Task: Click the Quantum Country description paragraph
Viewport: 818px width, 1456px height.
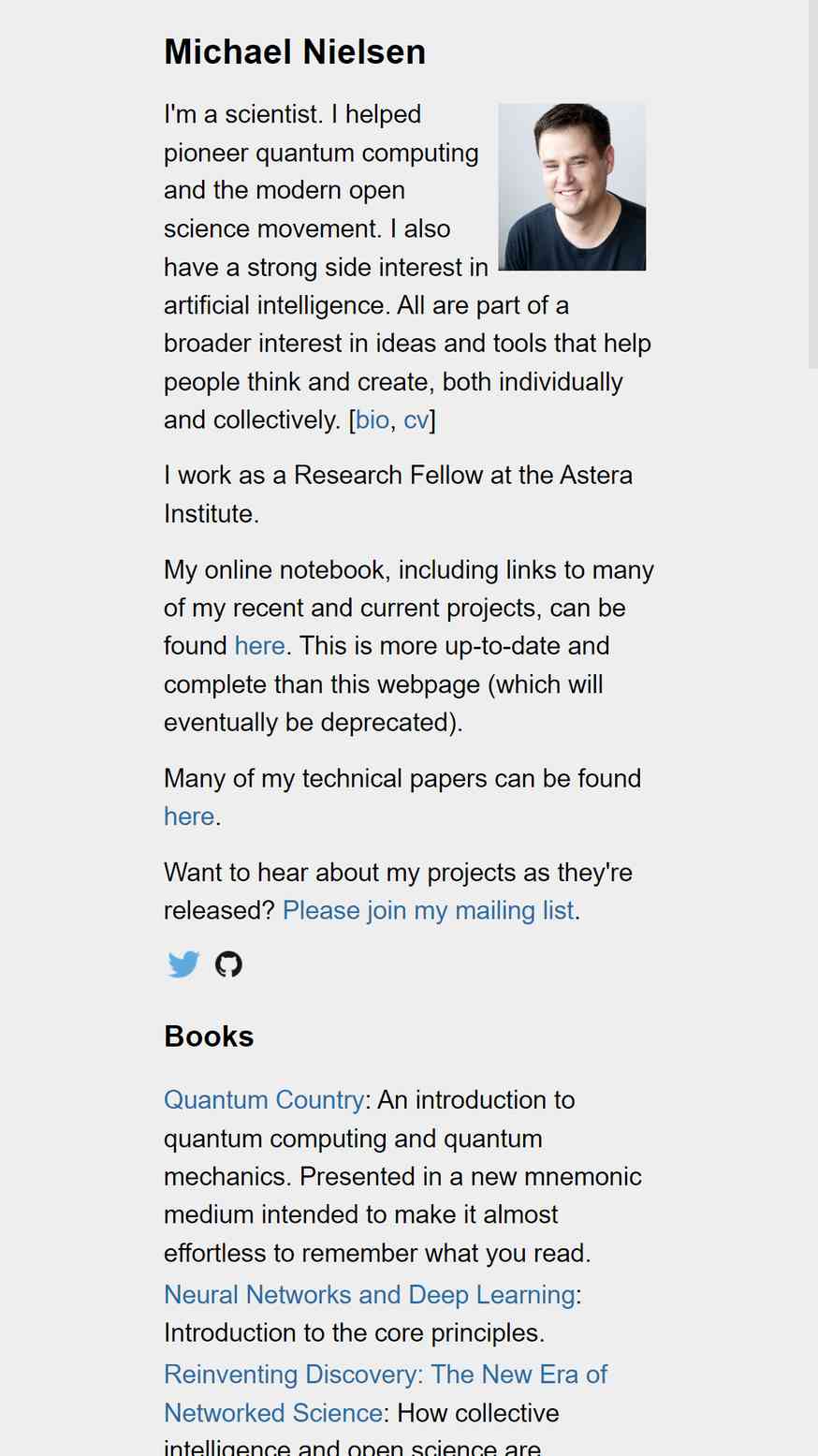Action: 402,1176
